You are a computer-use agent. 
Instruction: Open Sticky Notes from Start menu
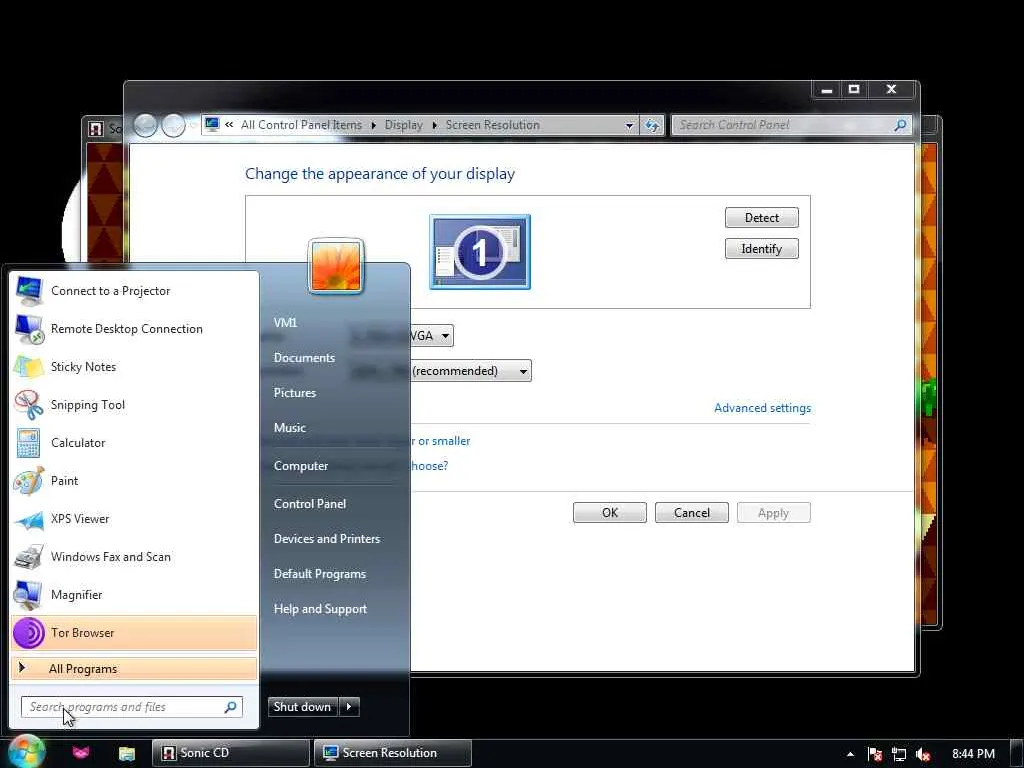coord(134,366)
